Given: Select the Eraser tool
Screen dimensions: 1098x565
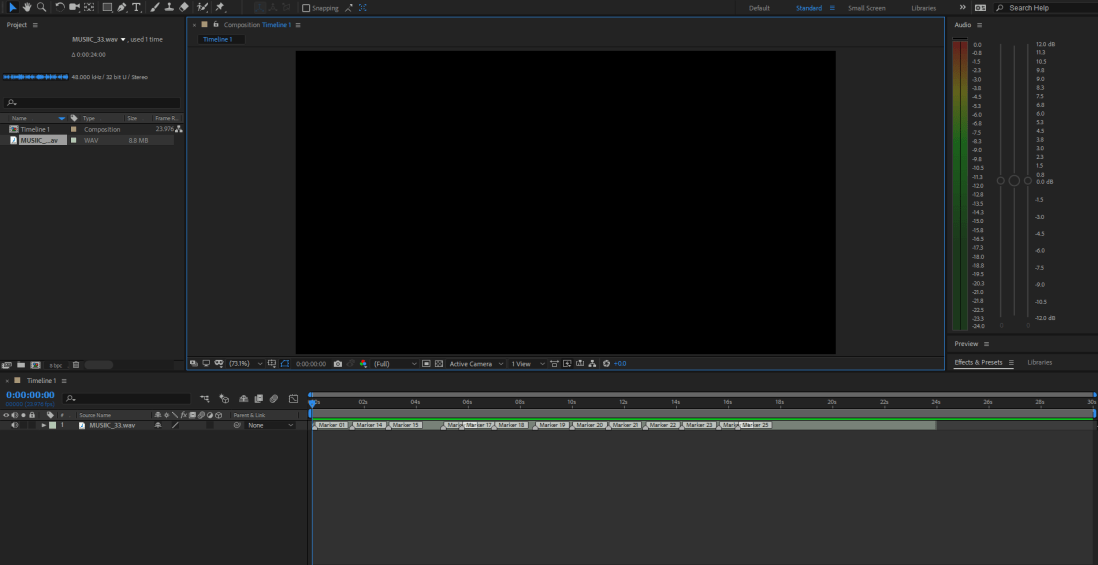Looking at the screenshot, I should [183, 7].
